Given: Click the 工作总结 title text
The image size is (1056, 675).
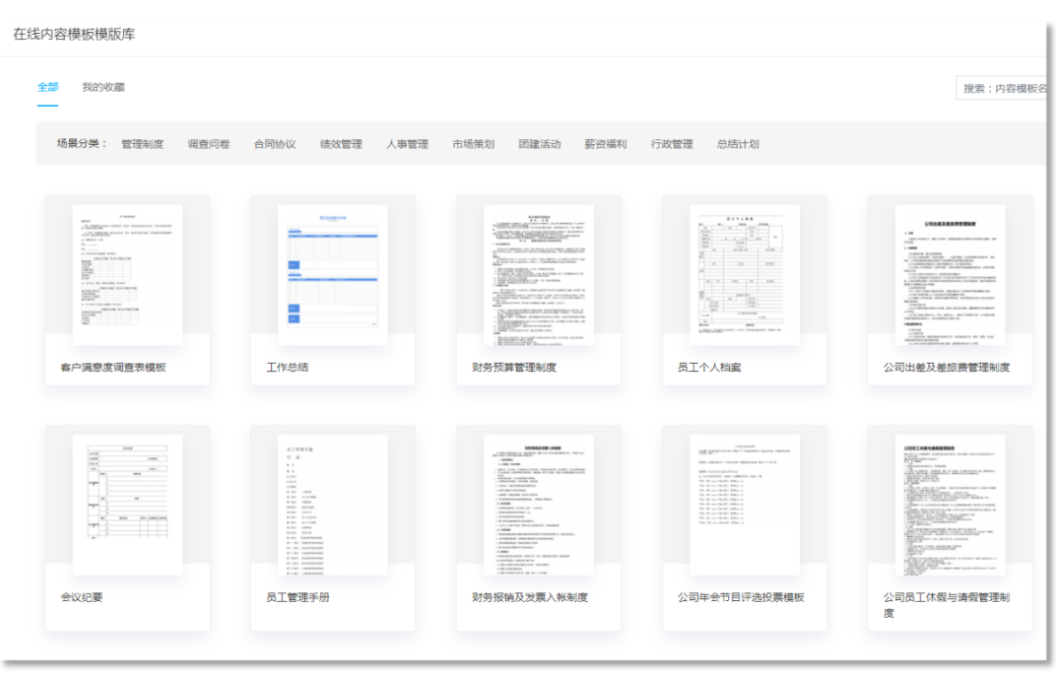Looking at the screenshot, I should 288,367.
